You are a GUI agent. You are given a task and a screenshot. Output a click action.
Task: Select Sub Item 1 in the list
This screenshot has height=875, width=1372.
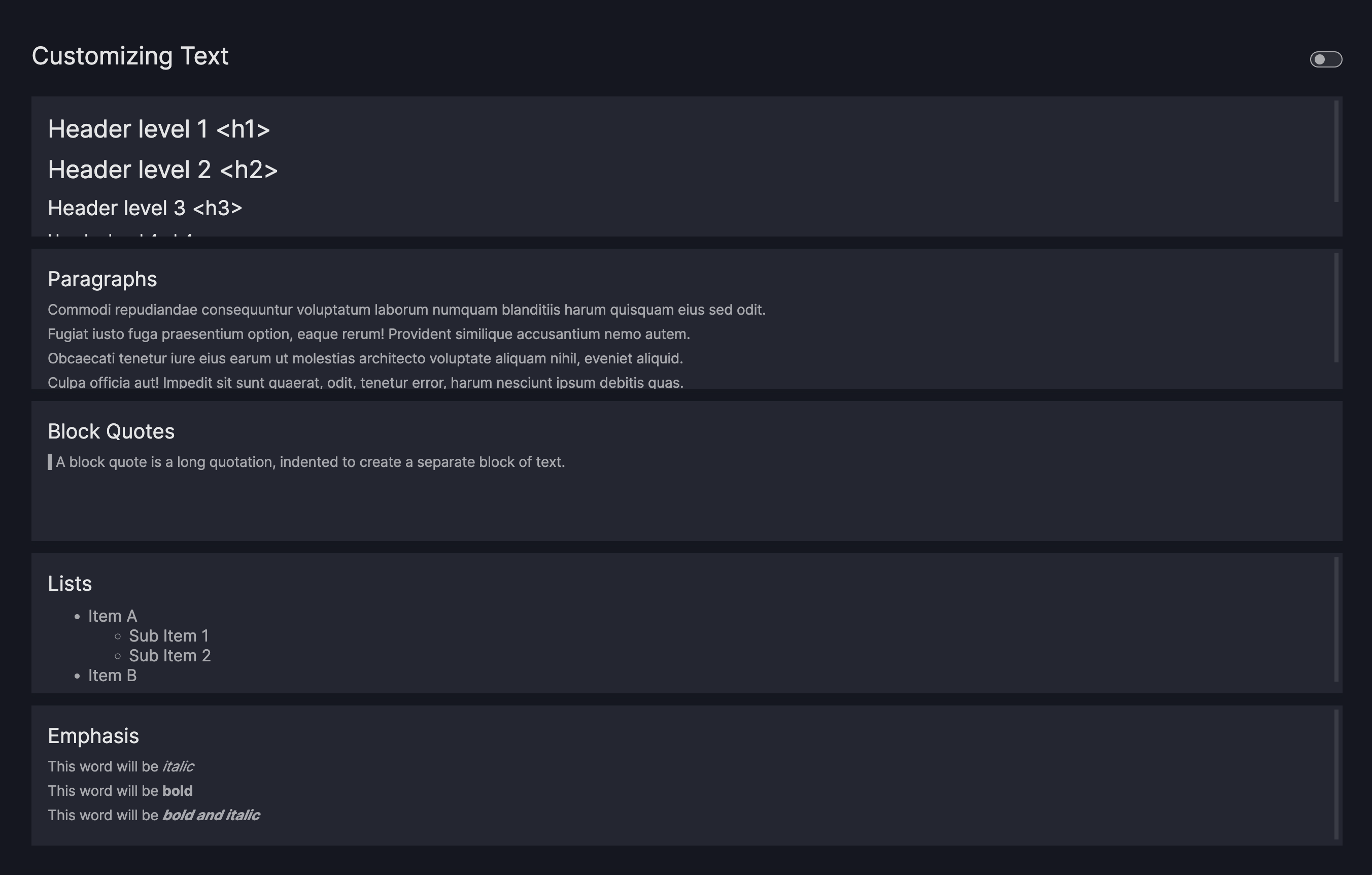(168, 636)
